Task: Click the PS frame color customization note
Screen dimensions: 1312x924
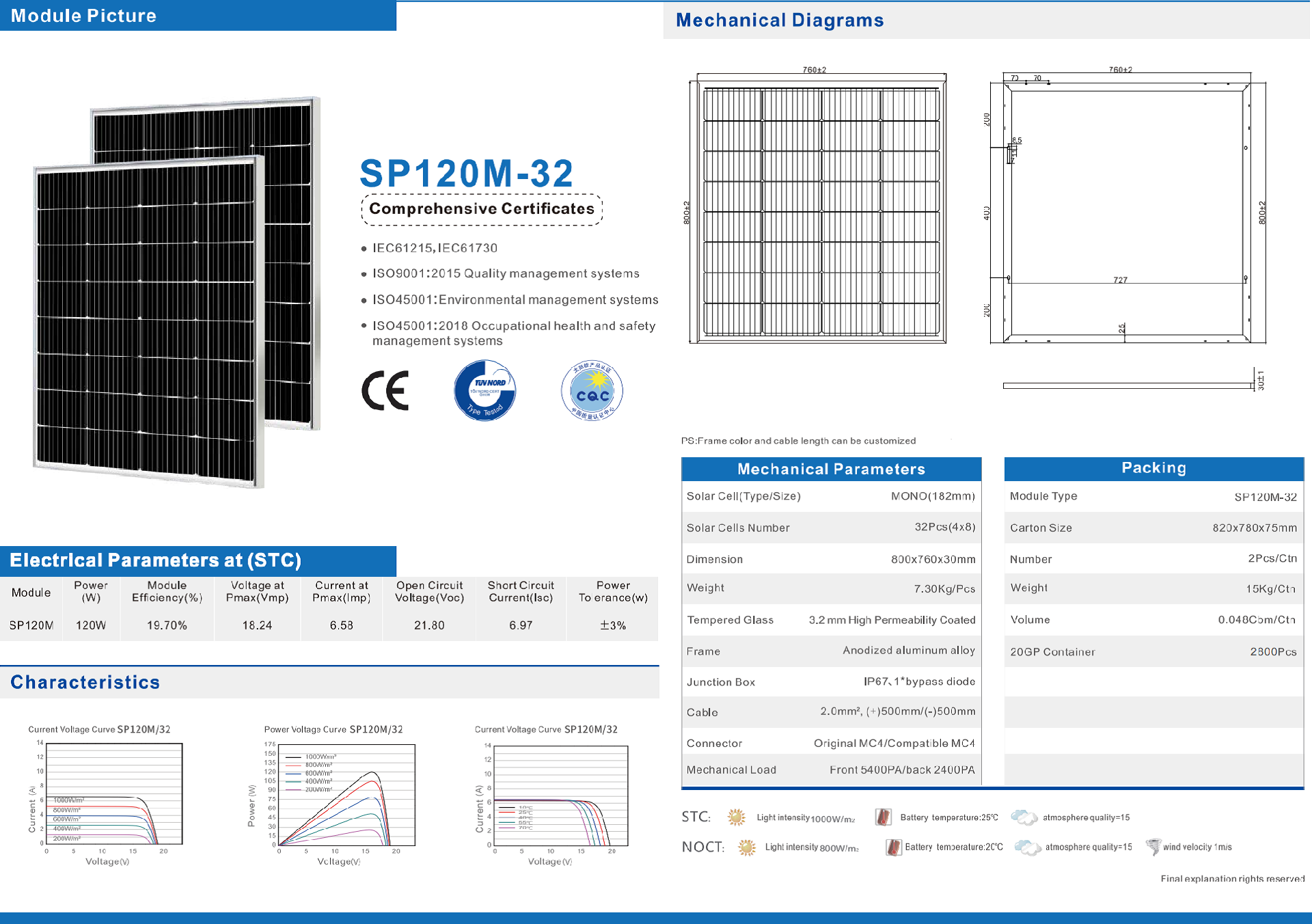Action: pyautogui.click(x=798, y=441)
